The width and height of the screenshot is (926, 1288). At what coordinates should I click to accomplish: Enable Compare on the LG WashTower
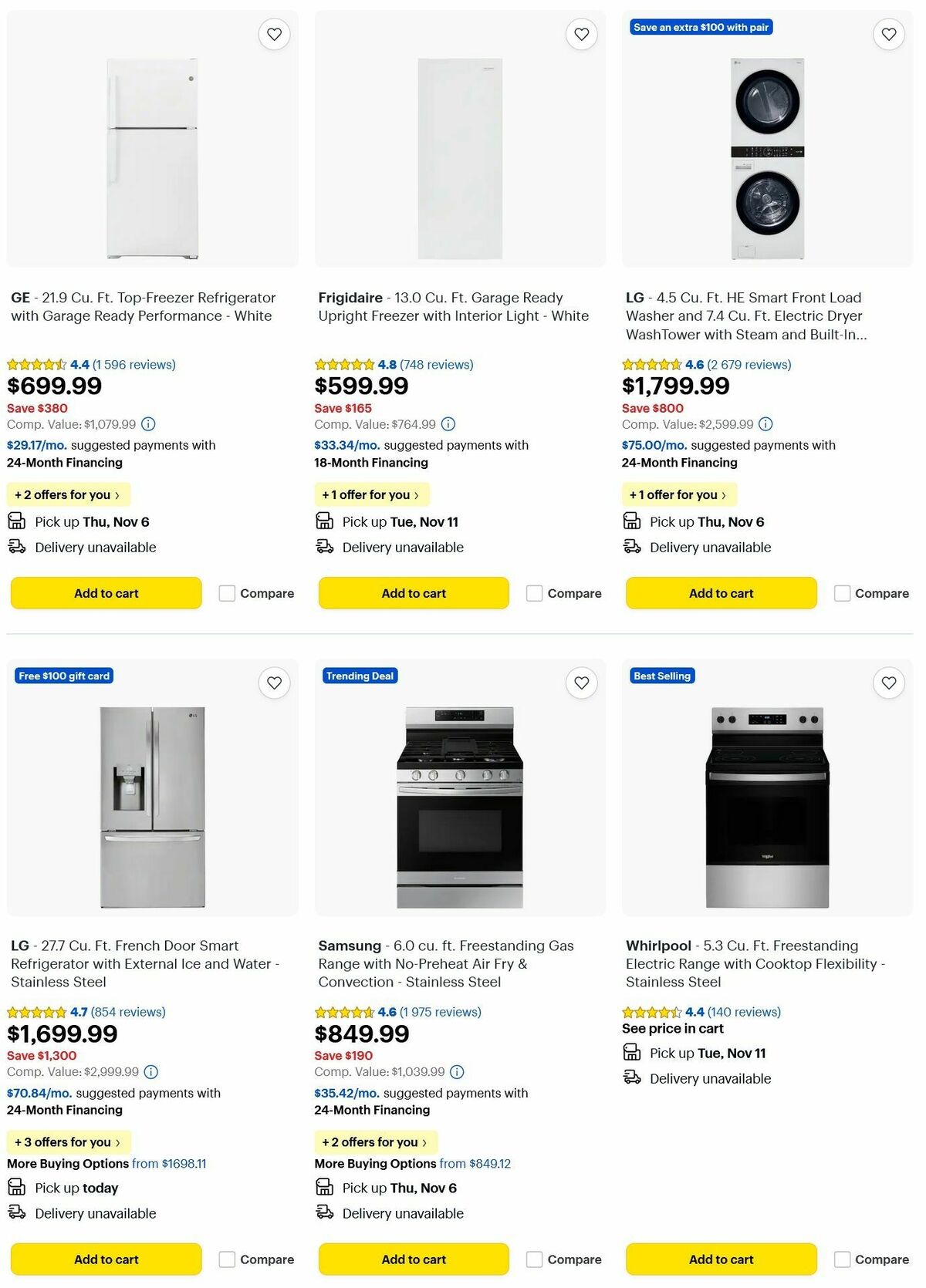tap(841, 593)
